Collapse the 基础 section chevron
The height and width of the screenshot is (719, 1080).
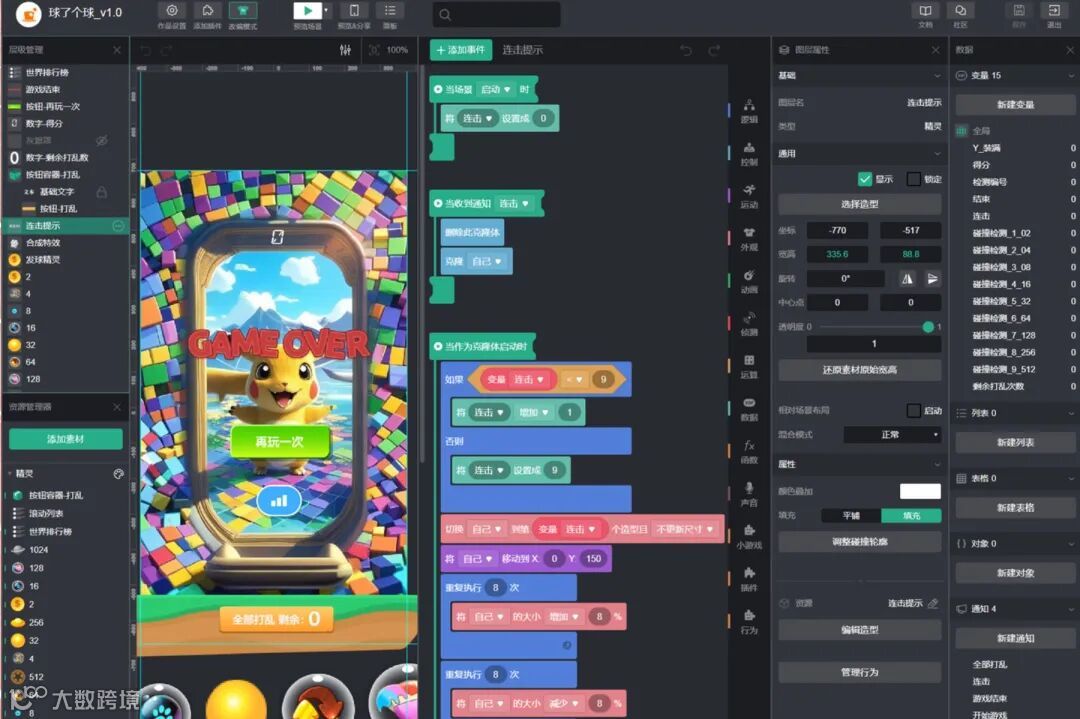click(x=937, y=76)
